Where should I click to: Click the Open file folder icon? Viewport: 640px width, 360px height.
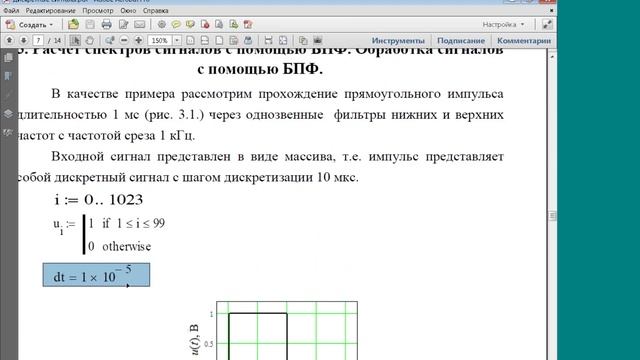click(x=73, y=24)
